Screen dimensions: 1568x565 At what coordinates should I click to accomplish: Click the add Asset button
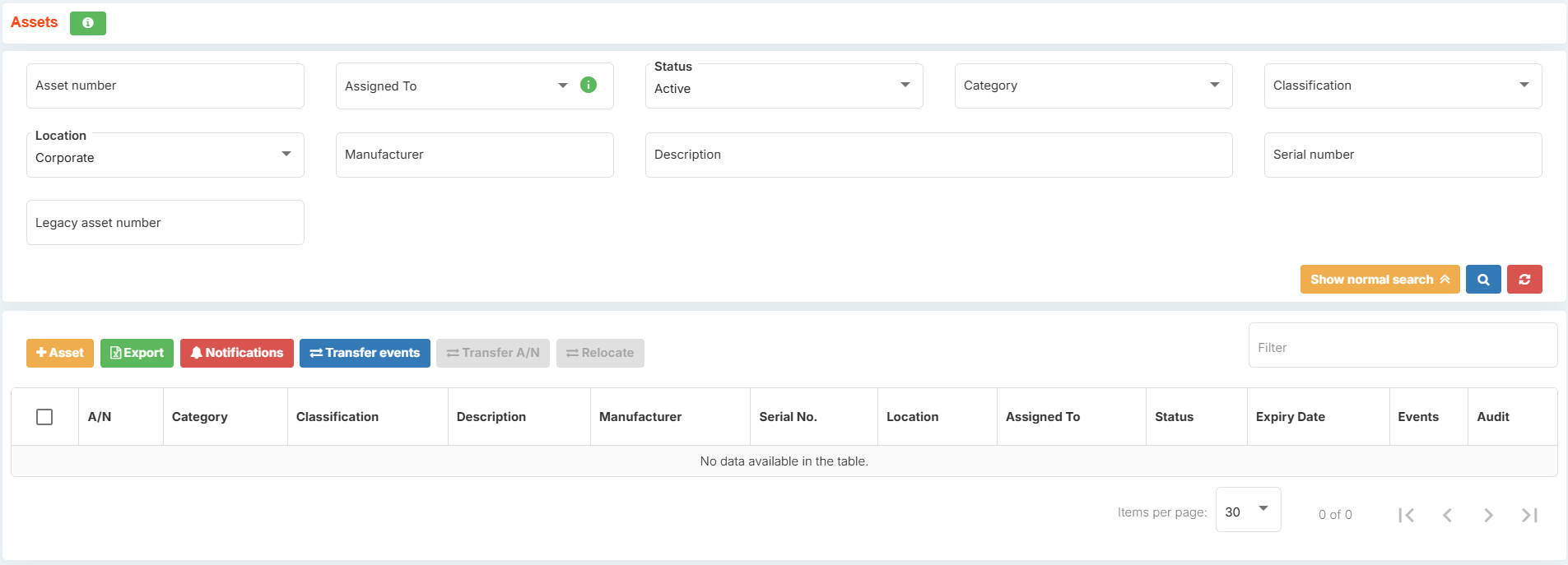coord(60,353)
